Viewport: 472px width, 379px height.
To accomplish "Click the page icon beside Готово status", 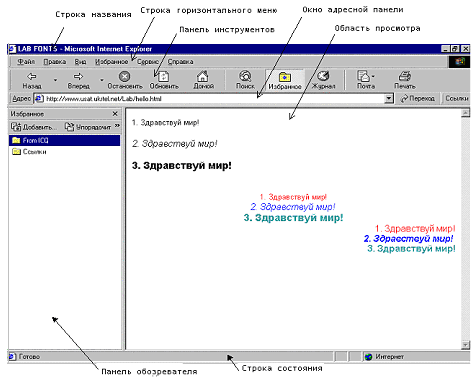I will click(x=12, y=356).
